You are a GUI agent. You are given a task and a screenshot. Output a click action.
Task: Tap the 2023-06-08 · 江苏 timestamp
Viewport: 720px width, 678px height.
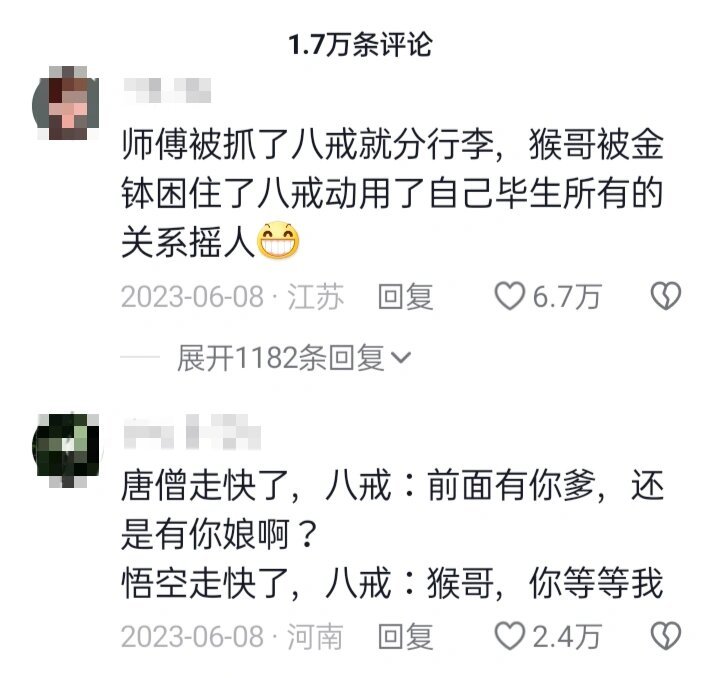coord(232,297)
